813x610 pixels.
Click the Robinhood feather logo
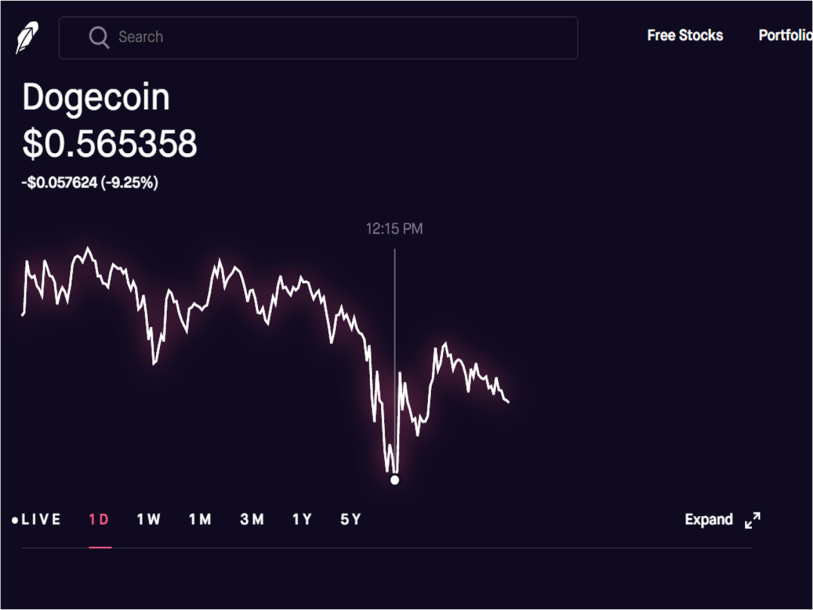coord(27,37)
